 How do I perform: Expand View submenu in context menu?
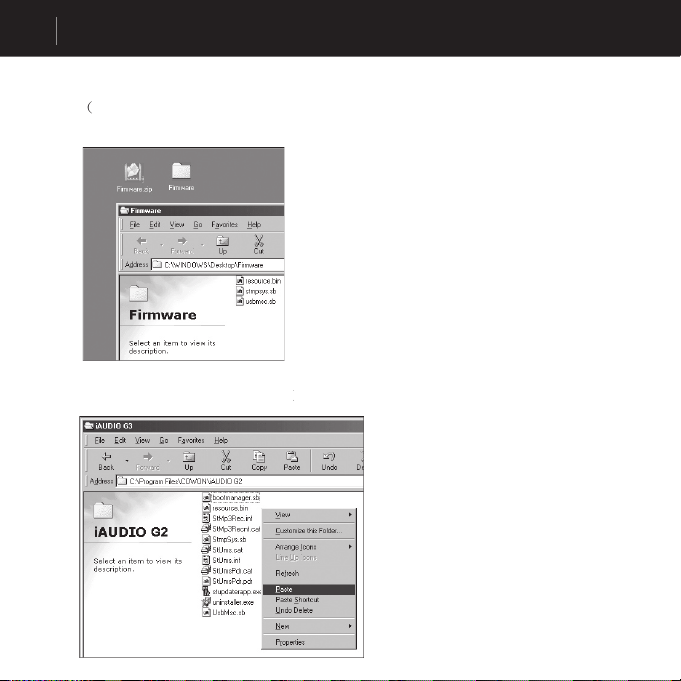pyautogui.click(x=309, y=515)
